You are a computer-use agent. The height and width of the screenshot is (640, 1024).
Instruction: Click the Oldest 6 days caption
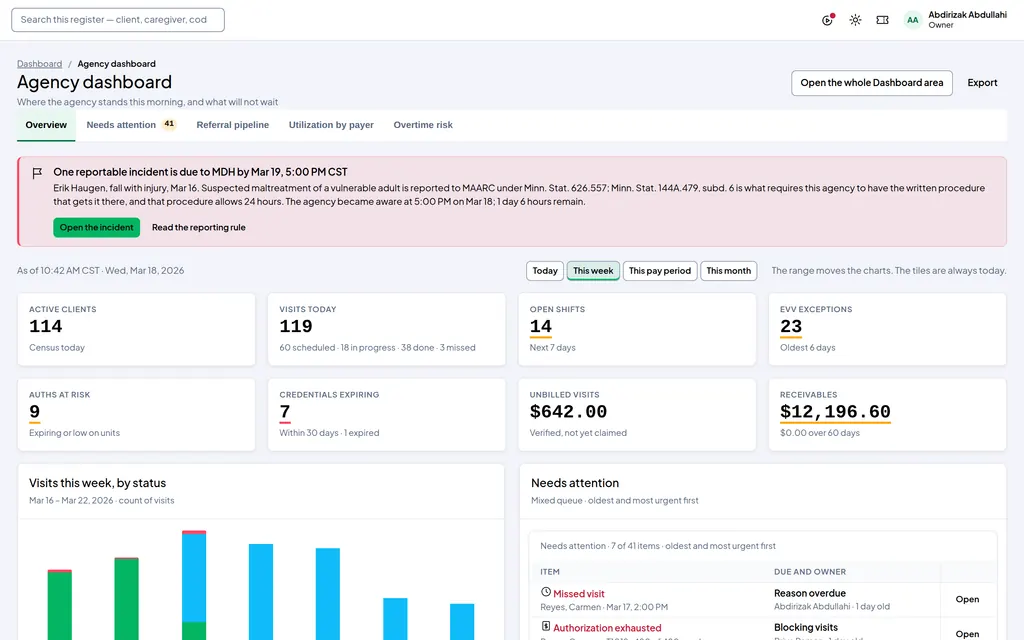point(807,347)
